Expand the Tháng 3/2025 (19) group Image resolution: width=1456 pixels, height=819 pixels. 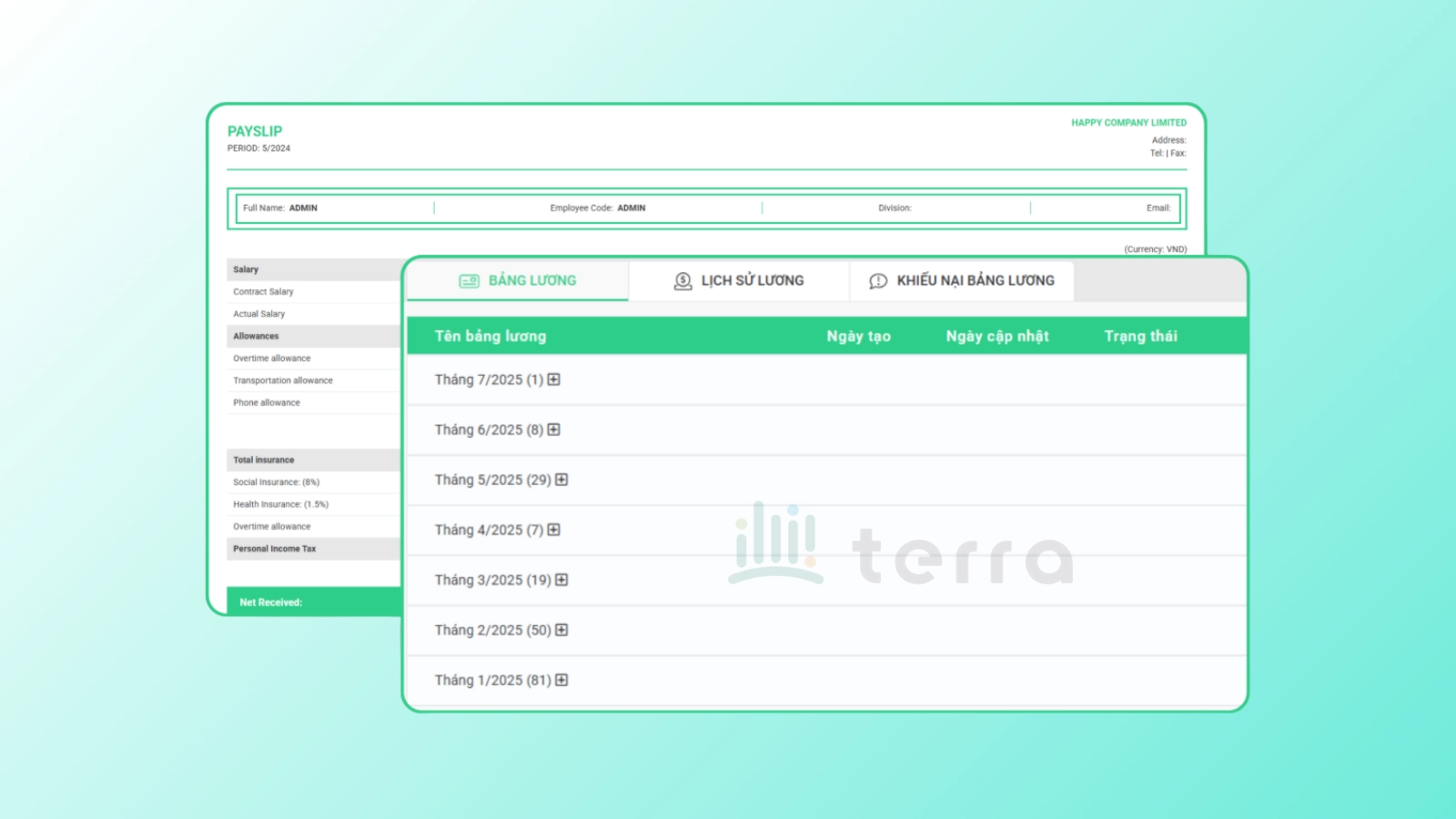(561, 580)
